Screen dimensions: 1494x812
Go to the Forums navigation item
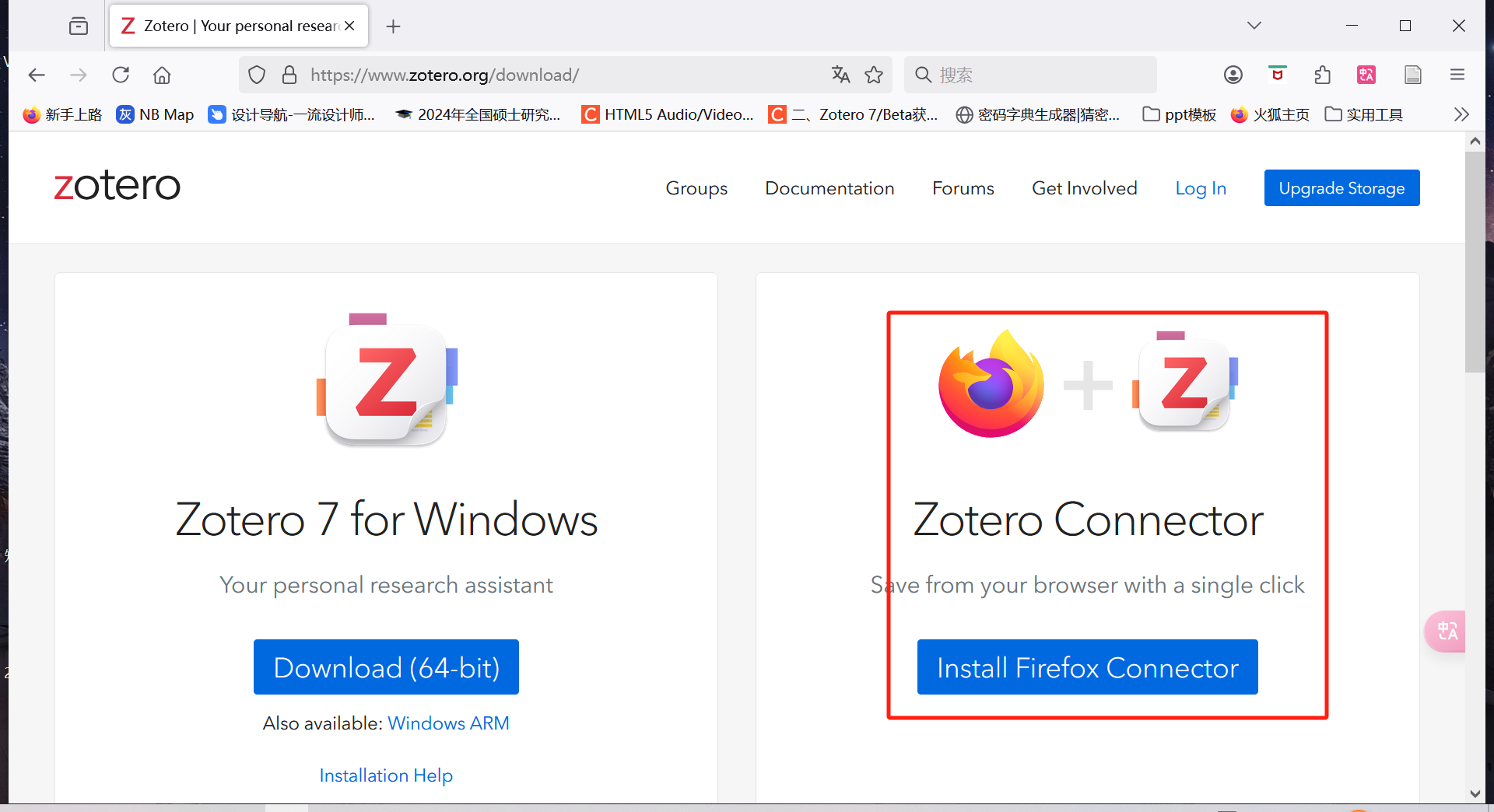963,188
